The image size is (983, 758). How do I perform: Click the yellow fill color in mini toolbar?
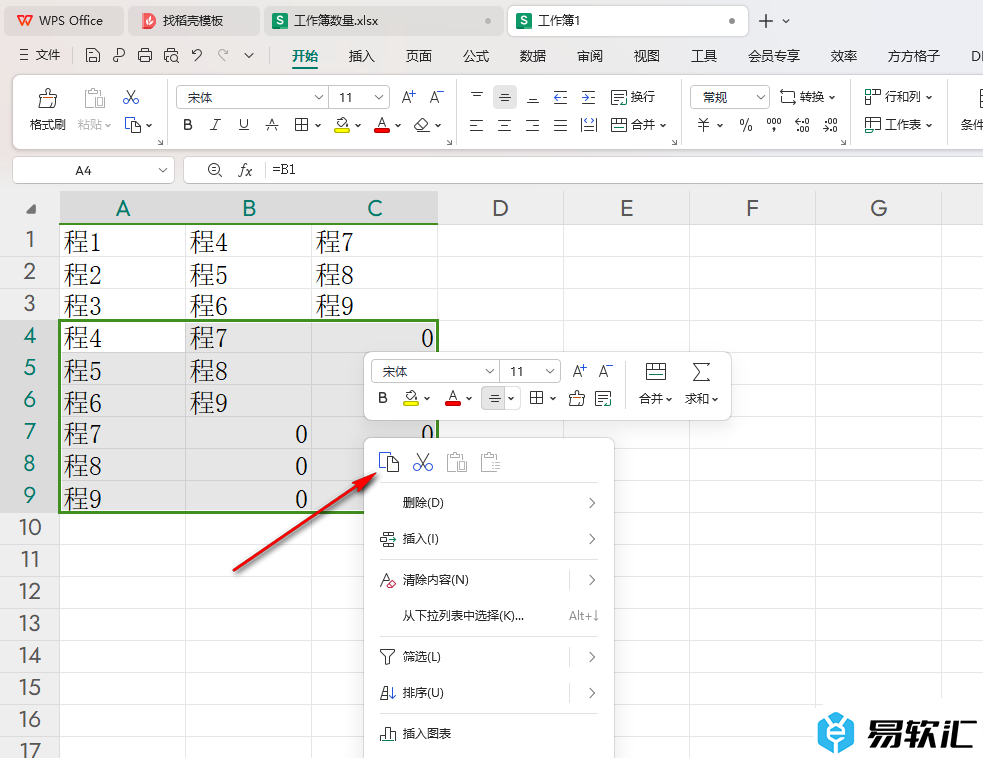click(x=411, y=398)
